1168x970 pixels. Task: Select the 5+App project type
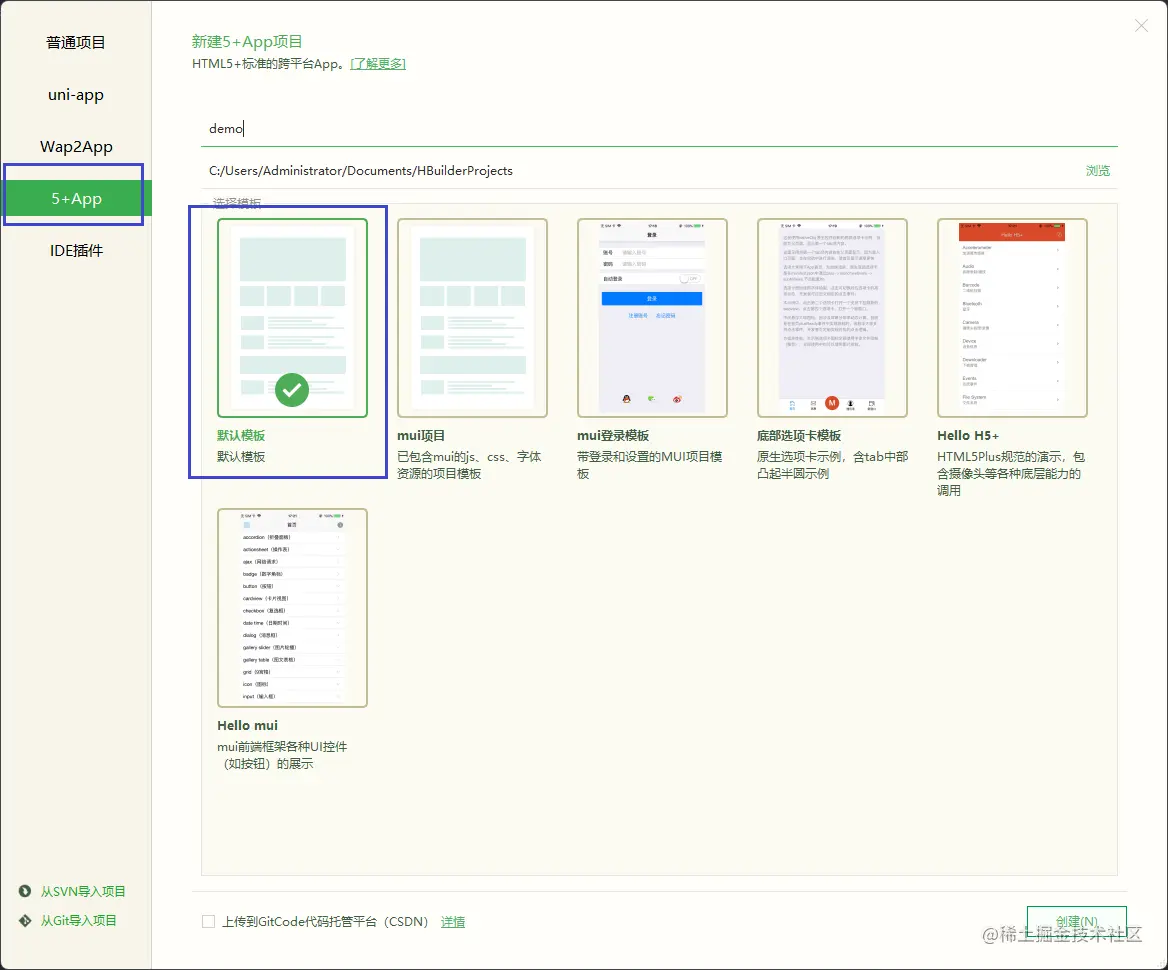coord(76,199)
